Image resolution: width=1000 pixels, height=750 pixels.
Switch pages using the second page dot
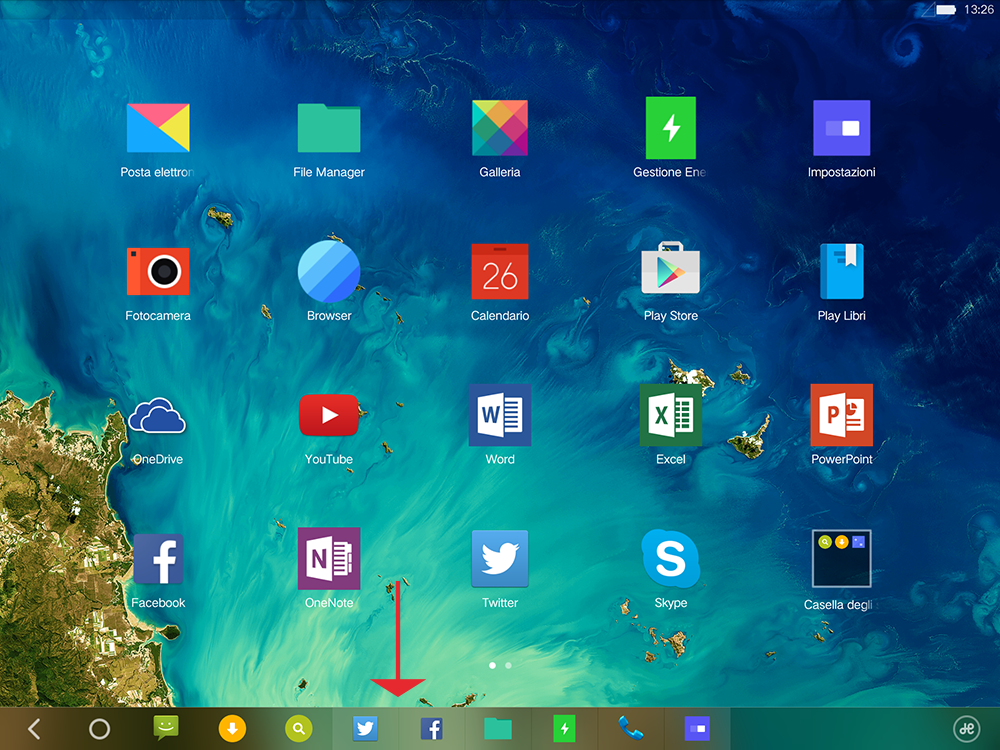tap(508, 664)
